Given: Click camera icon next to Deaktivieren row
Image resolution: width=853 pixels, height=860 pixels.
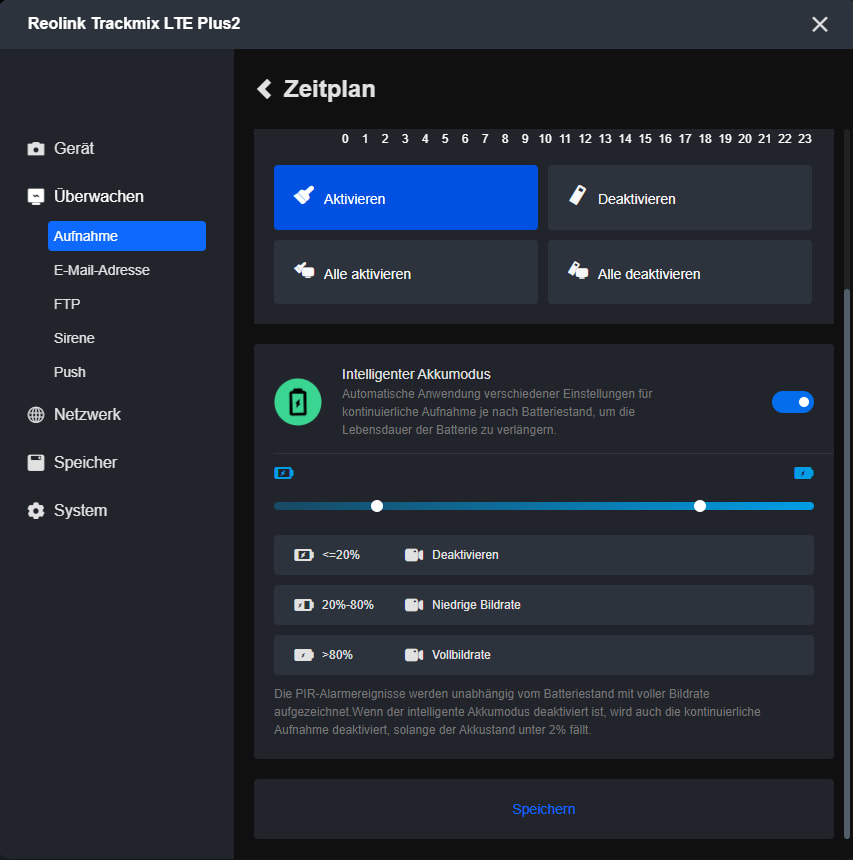Looking at the screenshot, I should click(414, 555).
